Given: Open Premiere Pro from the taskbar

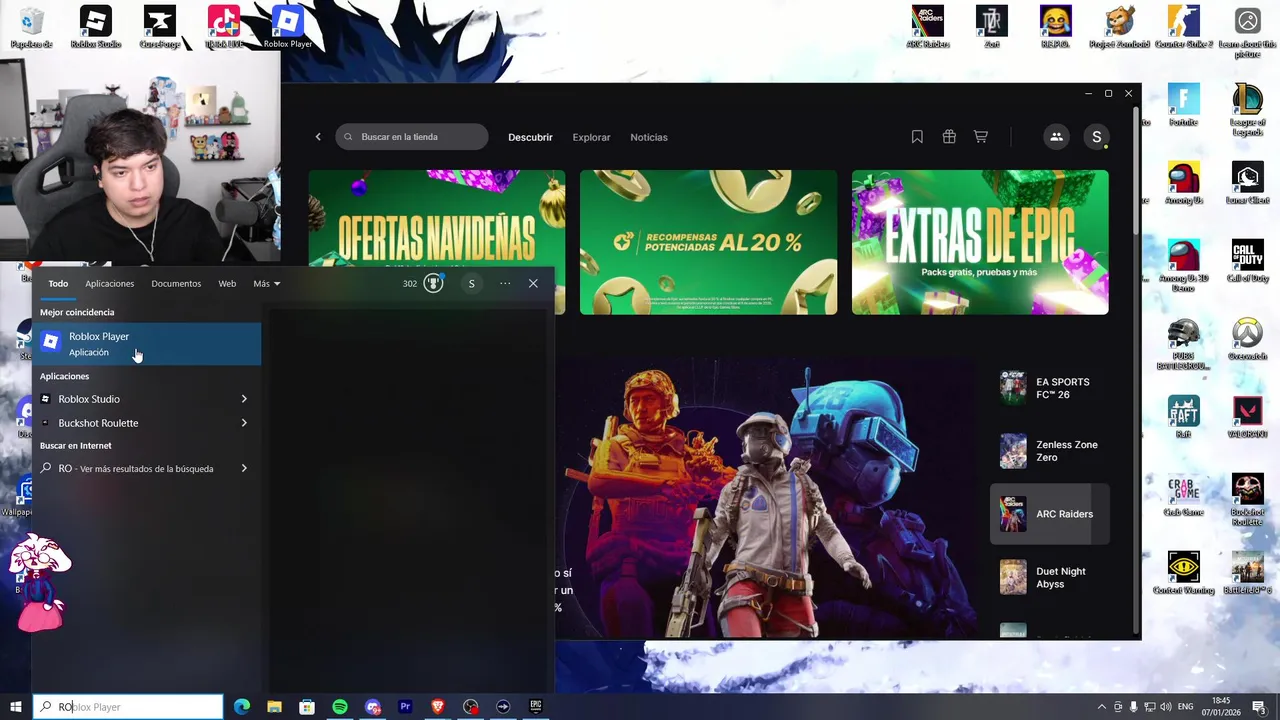Looking at the screenshot, I should (x=405, y=707).
